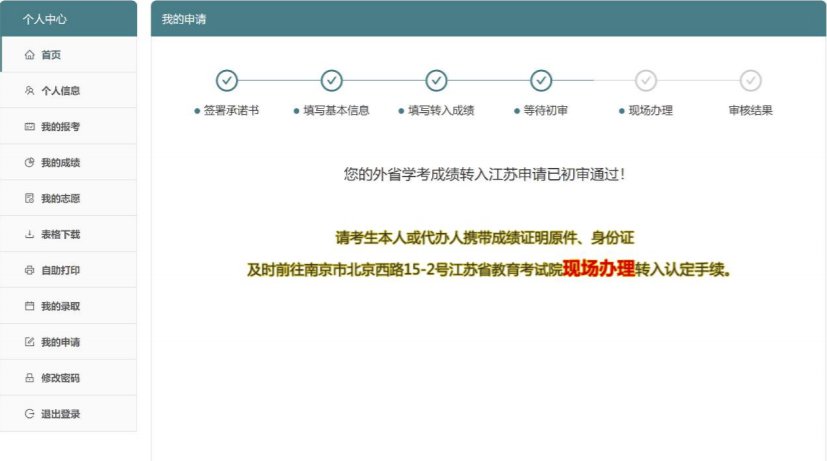Open the 首页 menu item

(69, 54)
